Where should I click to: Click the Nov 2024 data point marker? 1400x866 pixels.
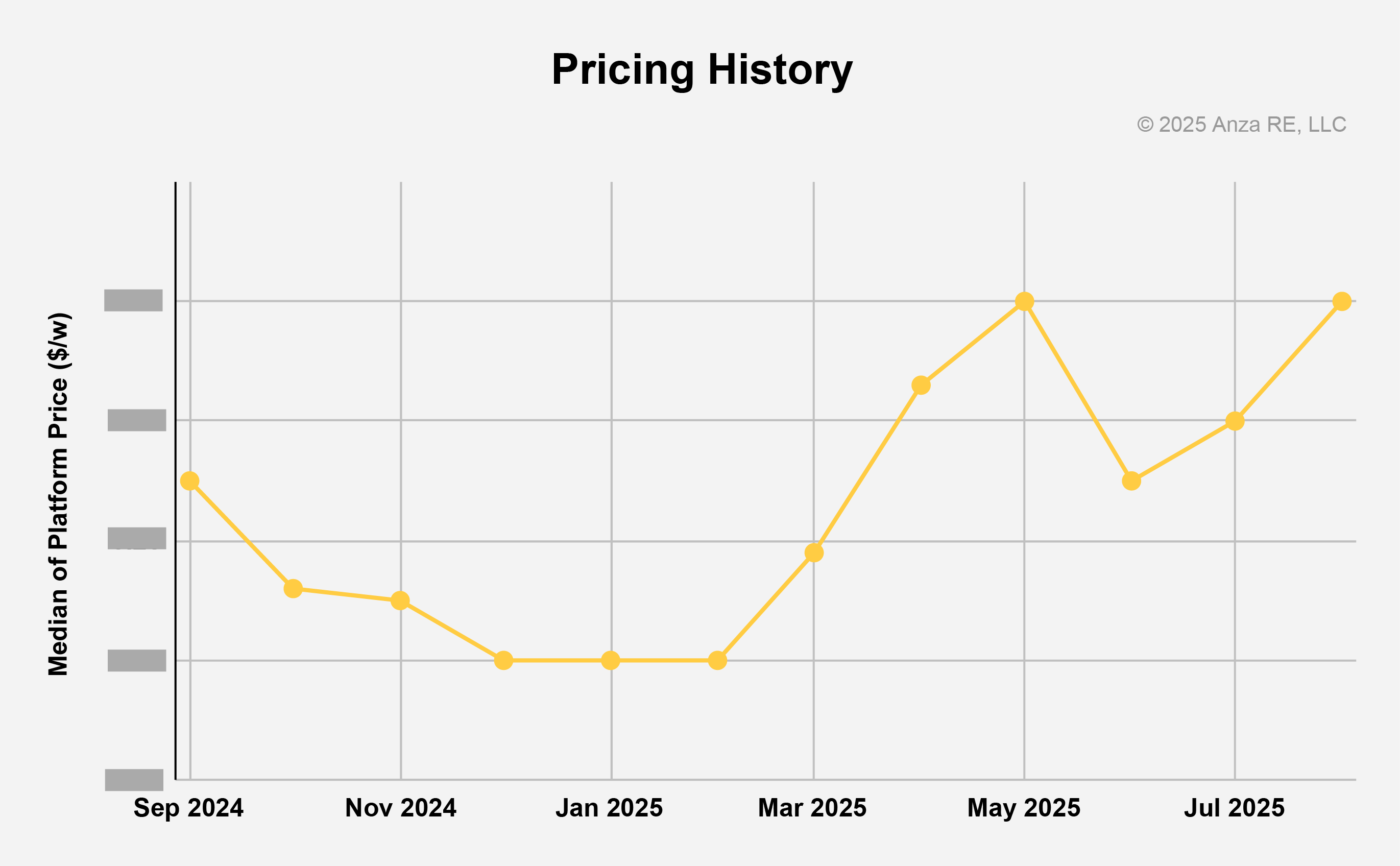(x=400, y=601)
